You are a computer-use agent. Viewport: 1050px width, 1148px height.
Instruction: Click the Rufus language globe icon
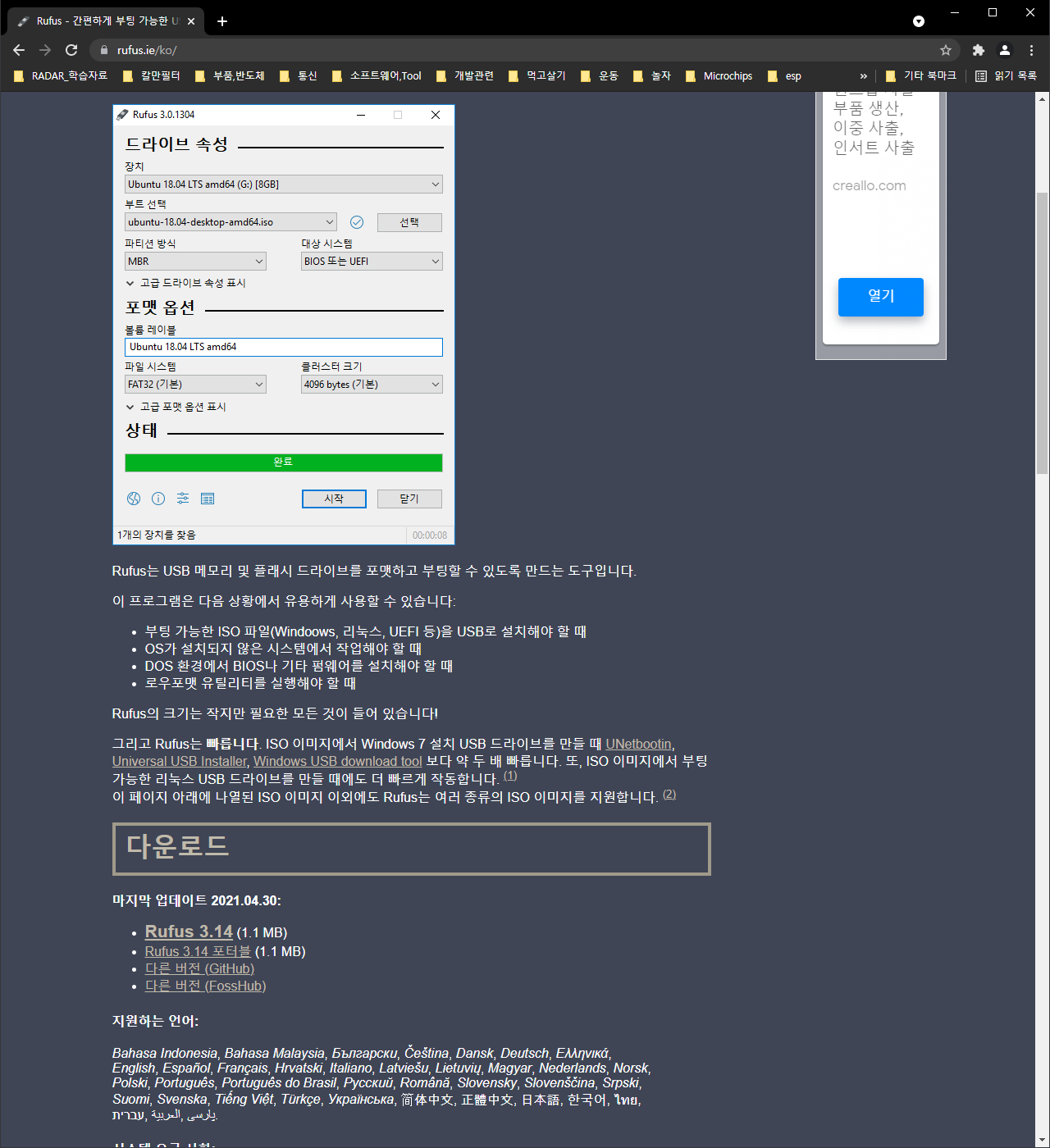click(x=134, y=499)
